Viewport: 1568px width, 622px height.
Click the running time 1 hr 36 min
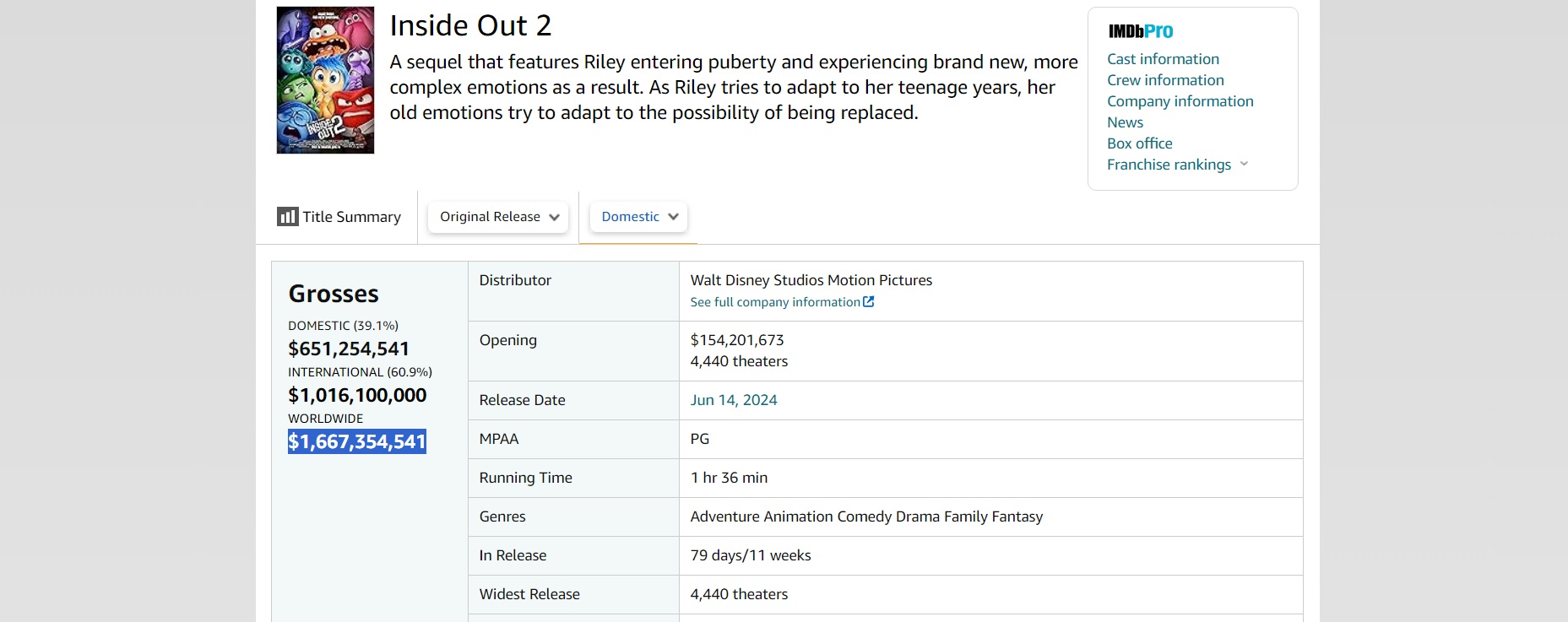(x=729, y=478)
